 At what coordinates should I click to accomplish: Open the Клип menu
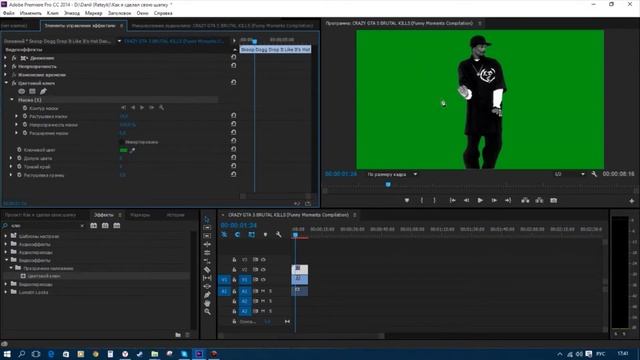[x=53, y=13]
